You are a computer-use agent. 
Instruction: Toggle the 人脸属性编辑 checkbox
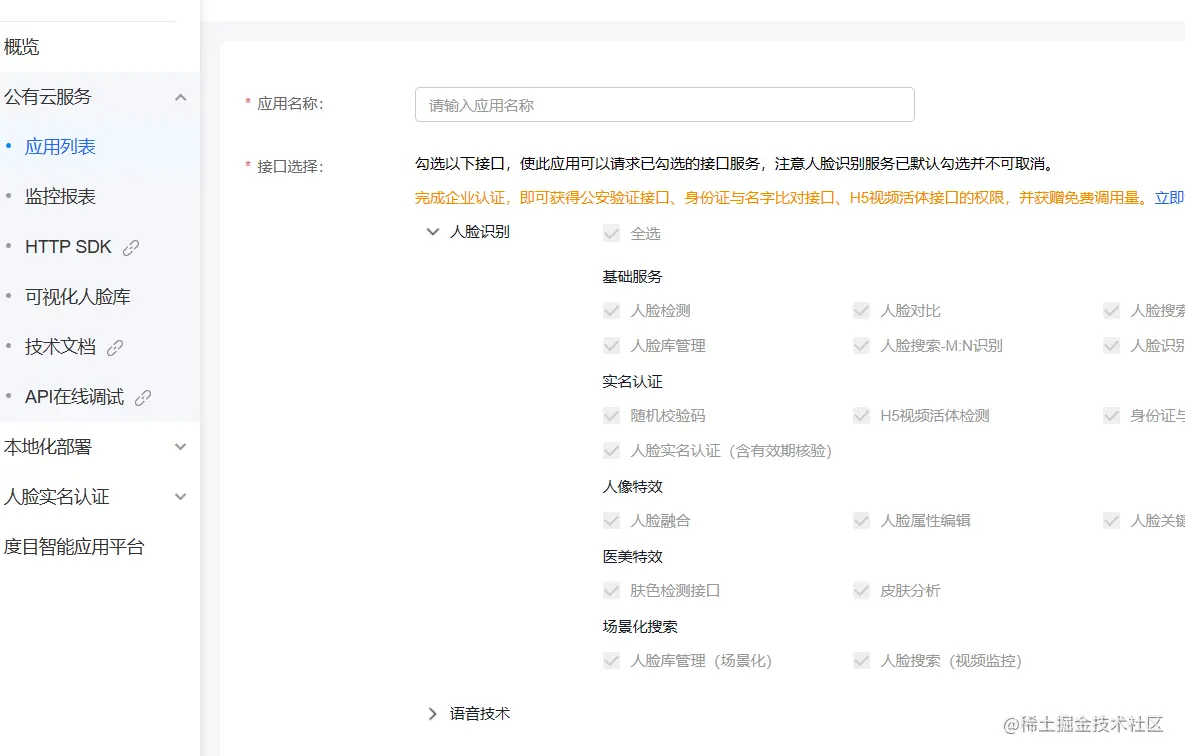click(861, 521)
